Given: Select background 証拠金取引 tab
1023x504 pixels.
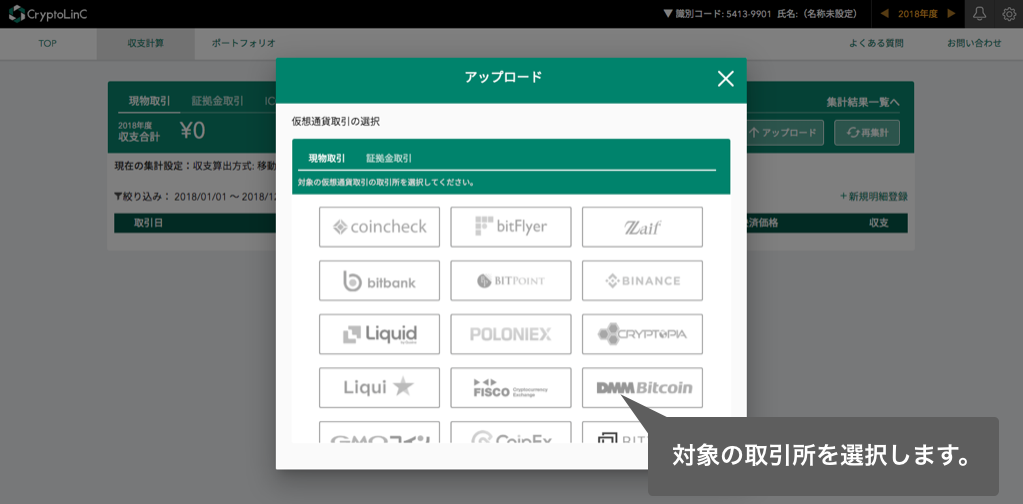Looking at the screenshot, I should [x=217, y=101].
